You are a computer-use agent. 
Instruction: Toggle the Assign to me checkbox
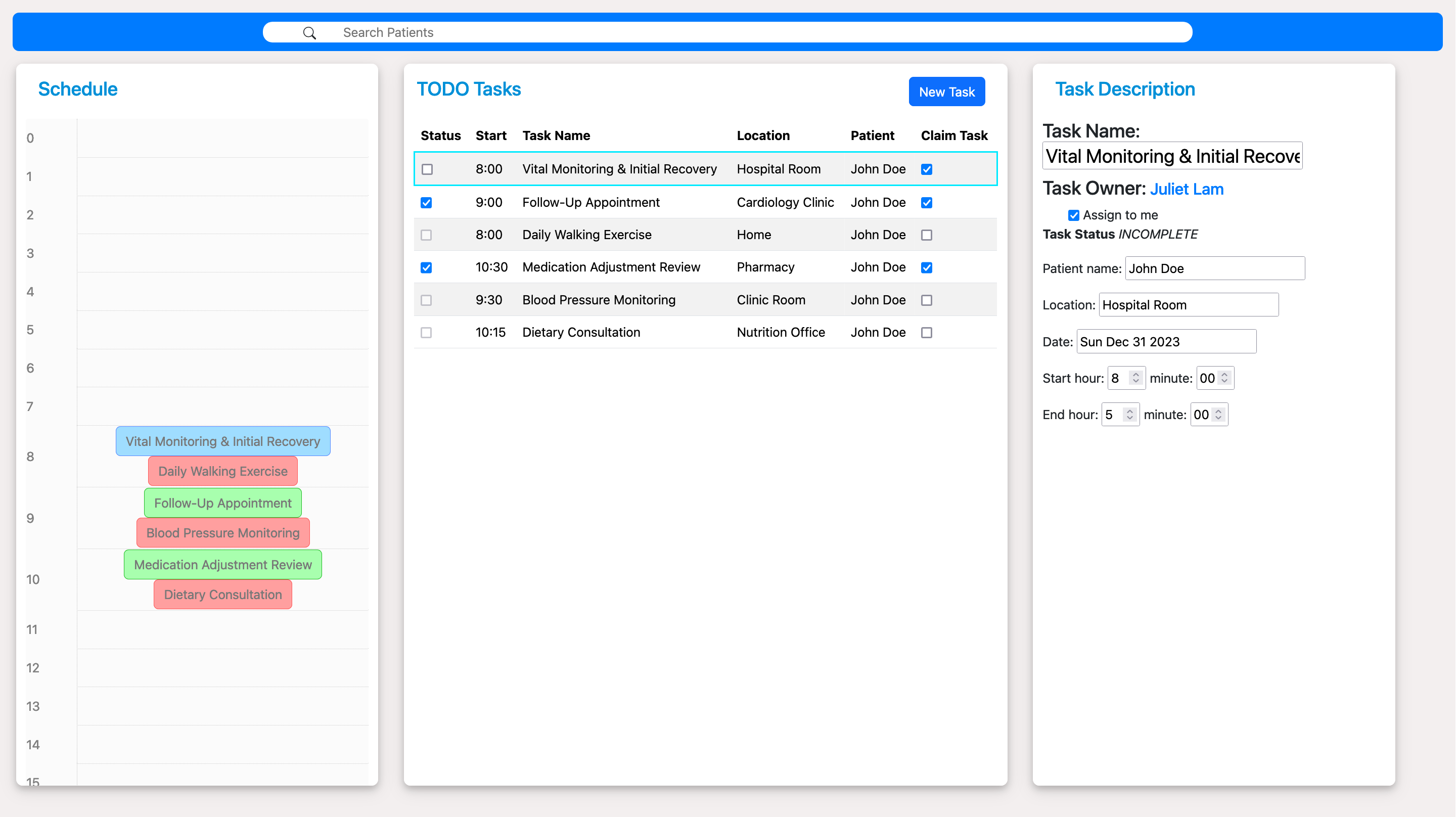click(x=1073, y=215)
